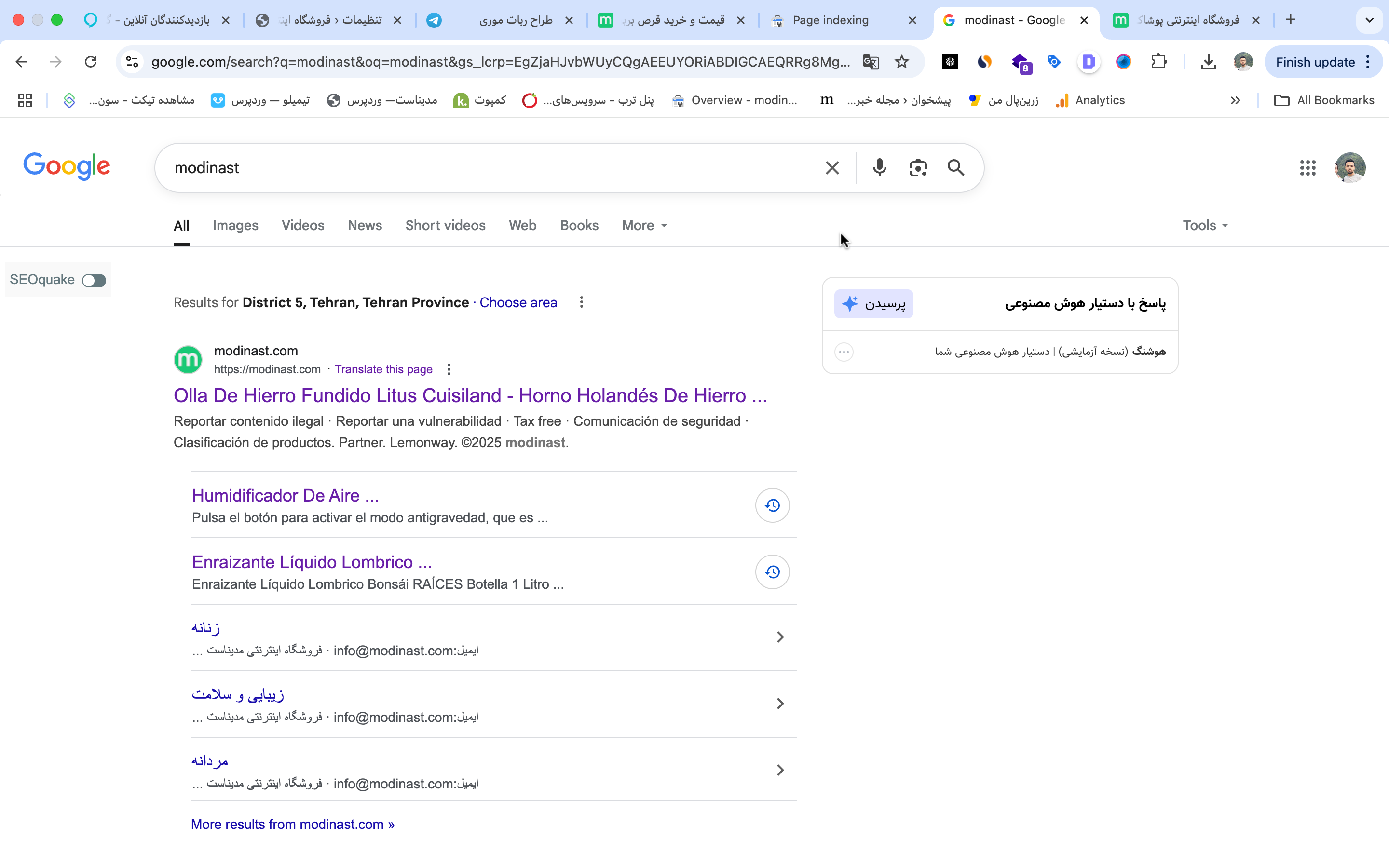Select the News search filter
The image size is (1389, 868).
tap(365, 226)
